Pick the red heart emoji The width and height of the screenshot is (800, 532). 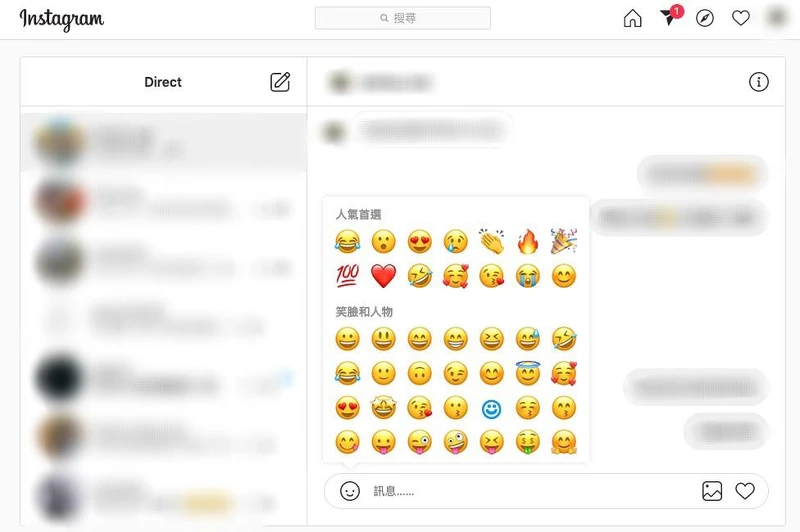(383, 276)
